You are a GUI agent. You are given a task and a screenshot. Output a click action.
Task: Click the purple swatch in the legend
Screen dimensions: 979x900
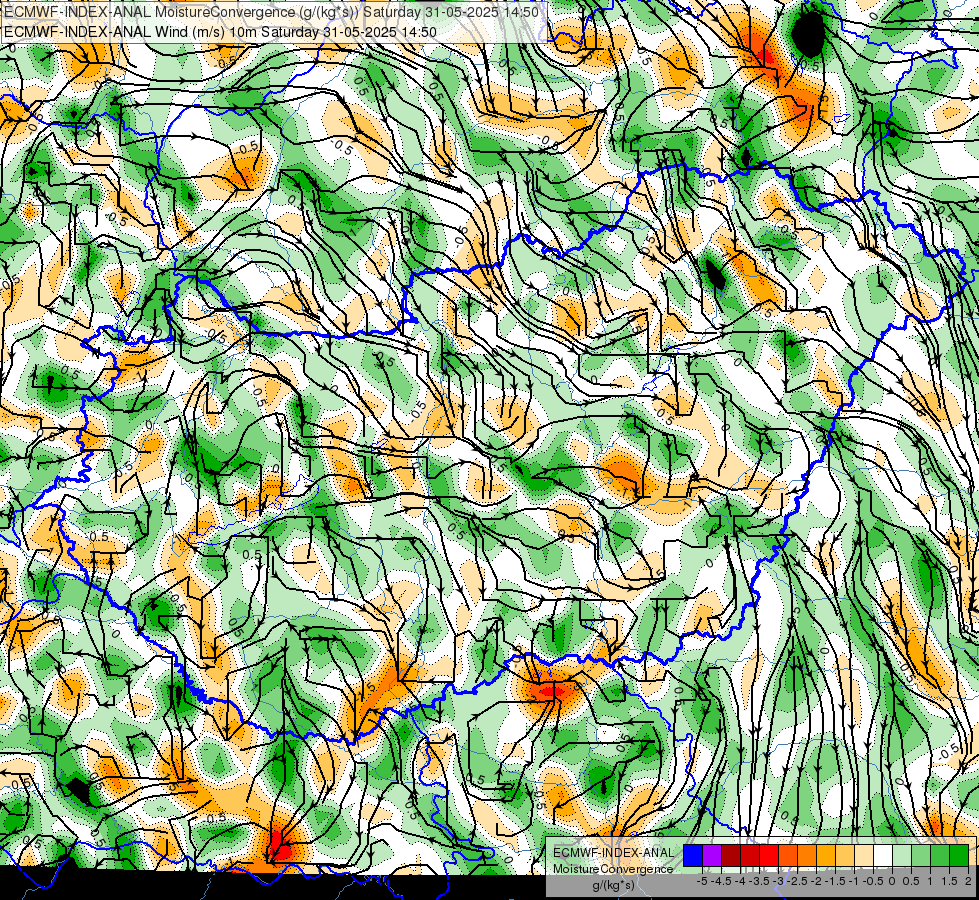(x=712, y=856)
